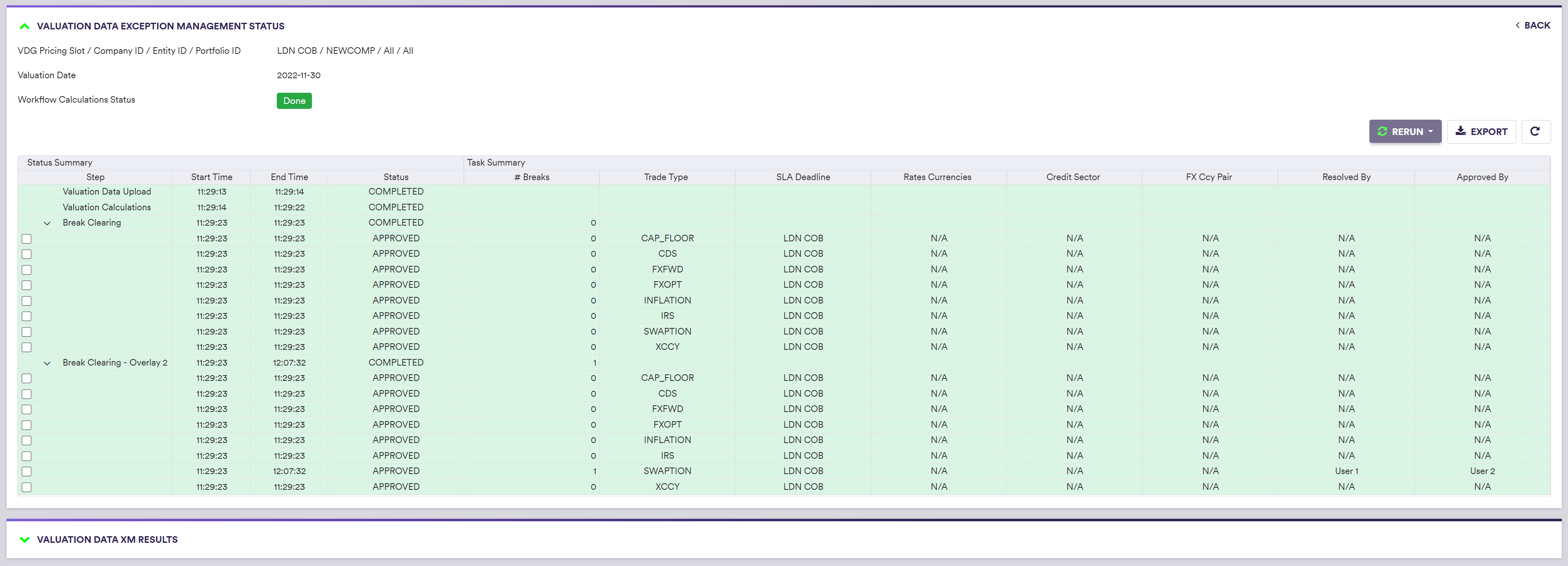Click the download icon on the Export button

coord(1460,131)
